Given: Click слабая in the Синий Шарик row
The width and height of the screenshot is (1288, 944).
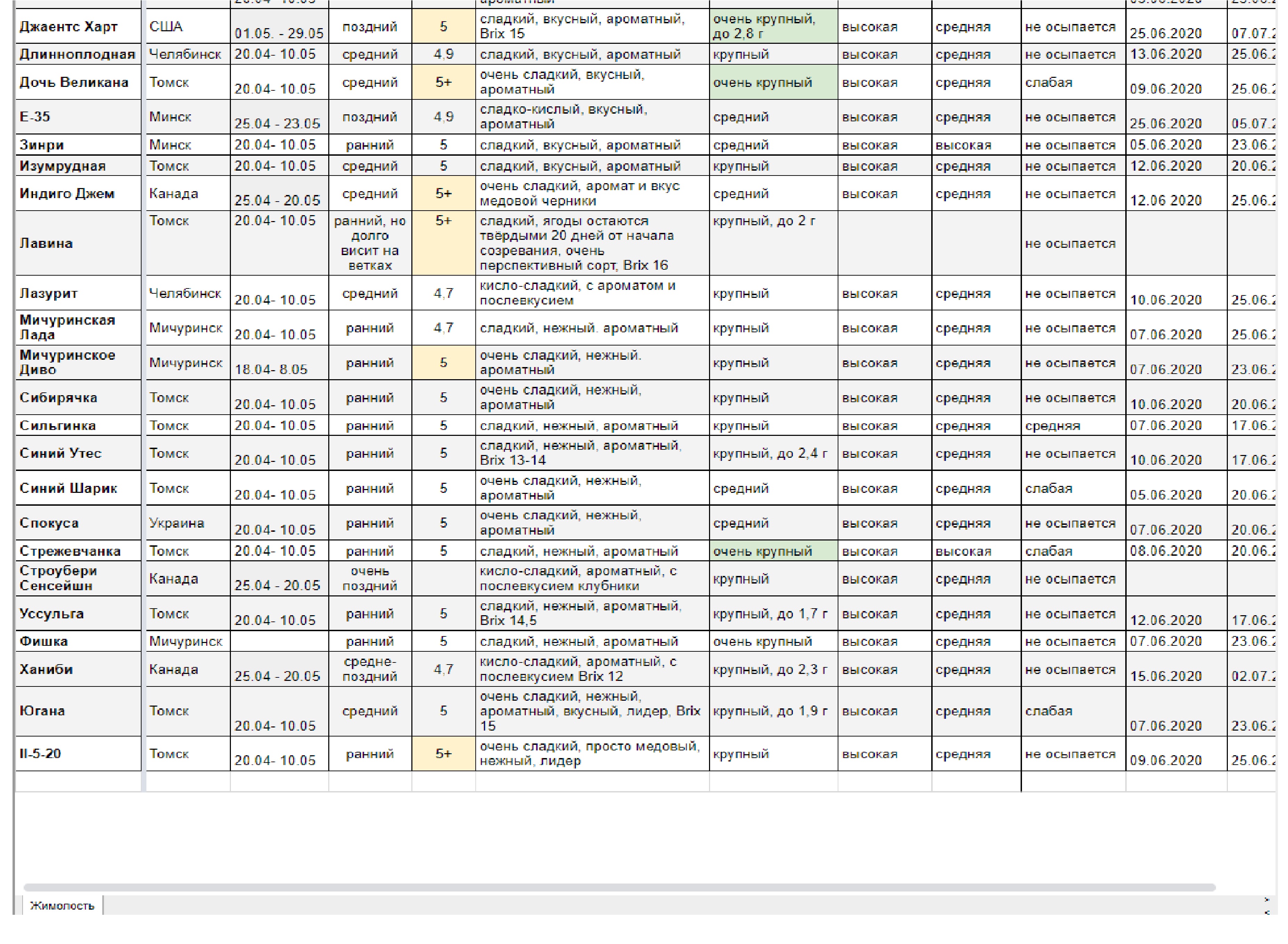Looking at the screenshot, I should [x=1073, y=488].
